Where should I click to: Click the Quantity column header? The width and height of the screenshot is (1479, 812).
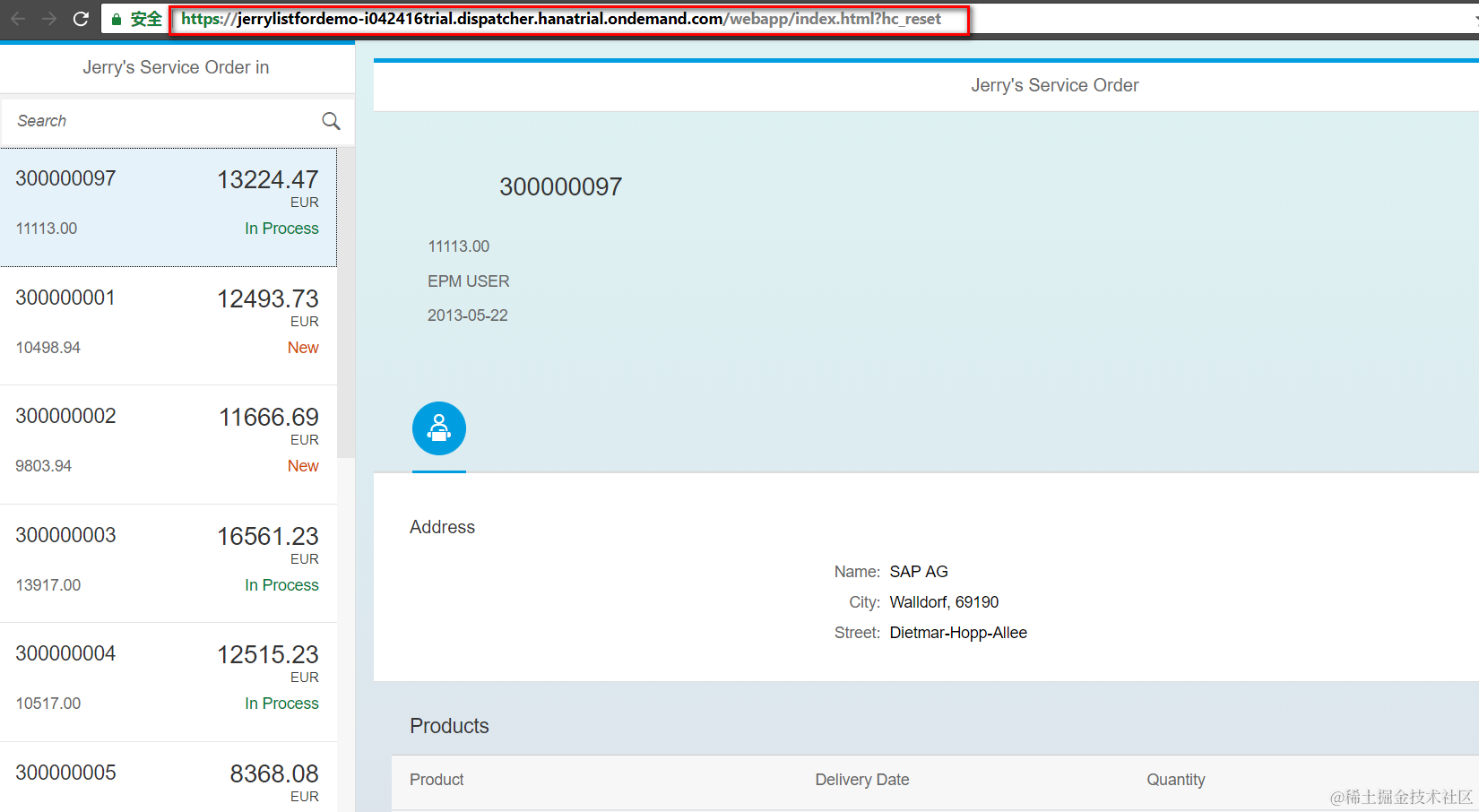point(1176,780)
